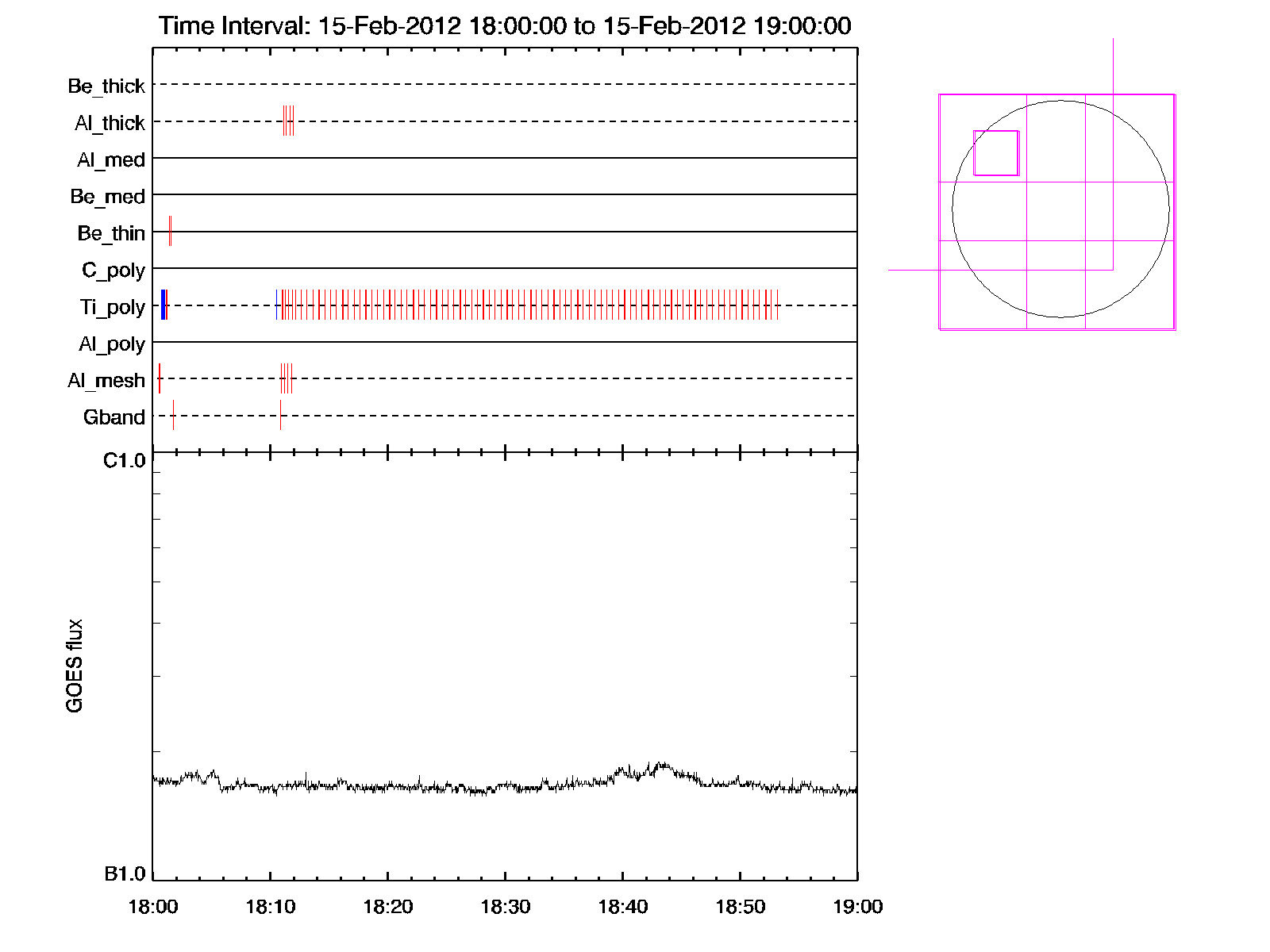The image size is (1270, 952).
Task: Click the red Al_mesh marker at 18:00
Action: coord(160,378)
